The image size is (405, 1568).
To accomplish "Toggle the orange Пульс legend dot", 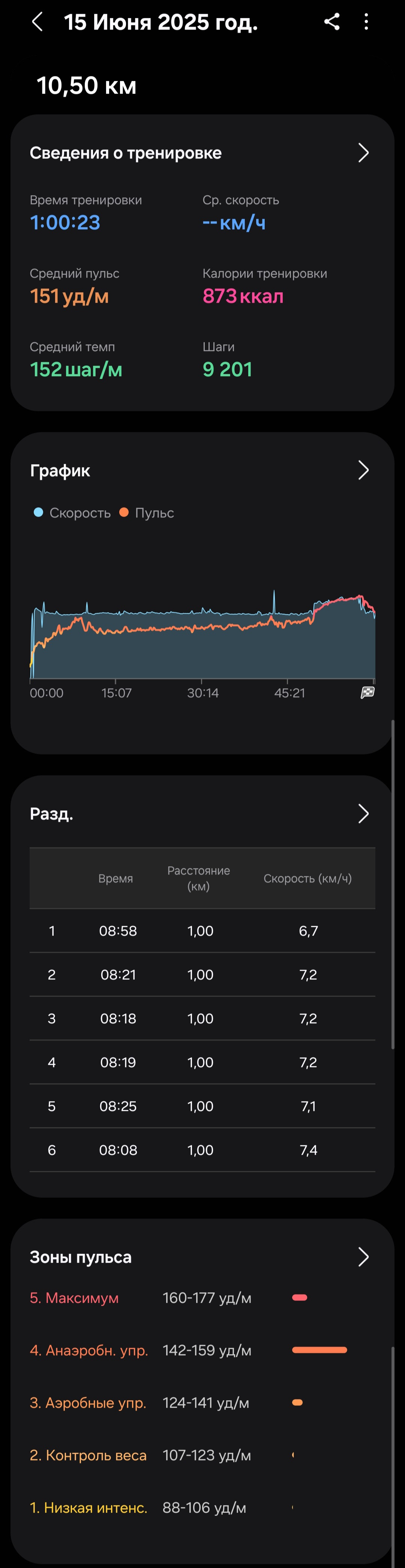I will 124,513.
